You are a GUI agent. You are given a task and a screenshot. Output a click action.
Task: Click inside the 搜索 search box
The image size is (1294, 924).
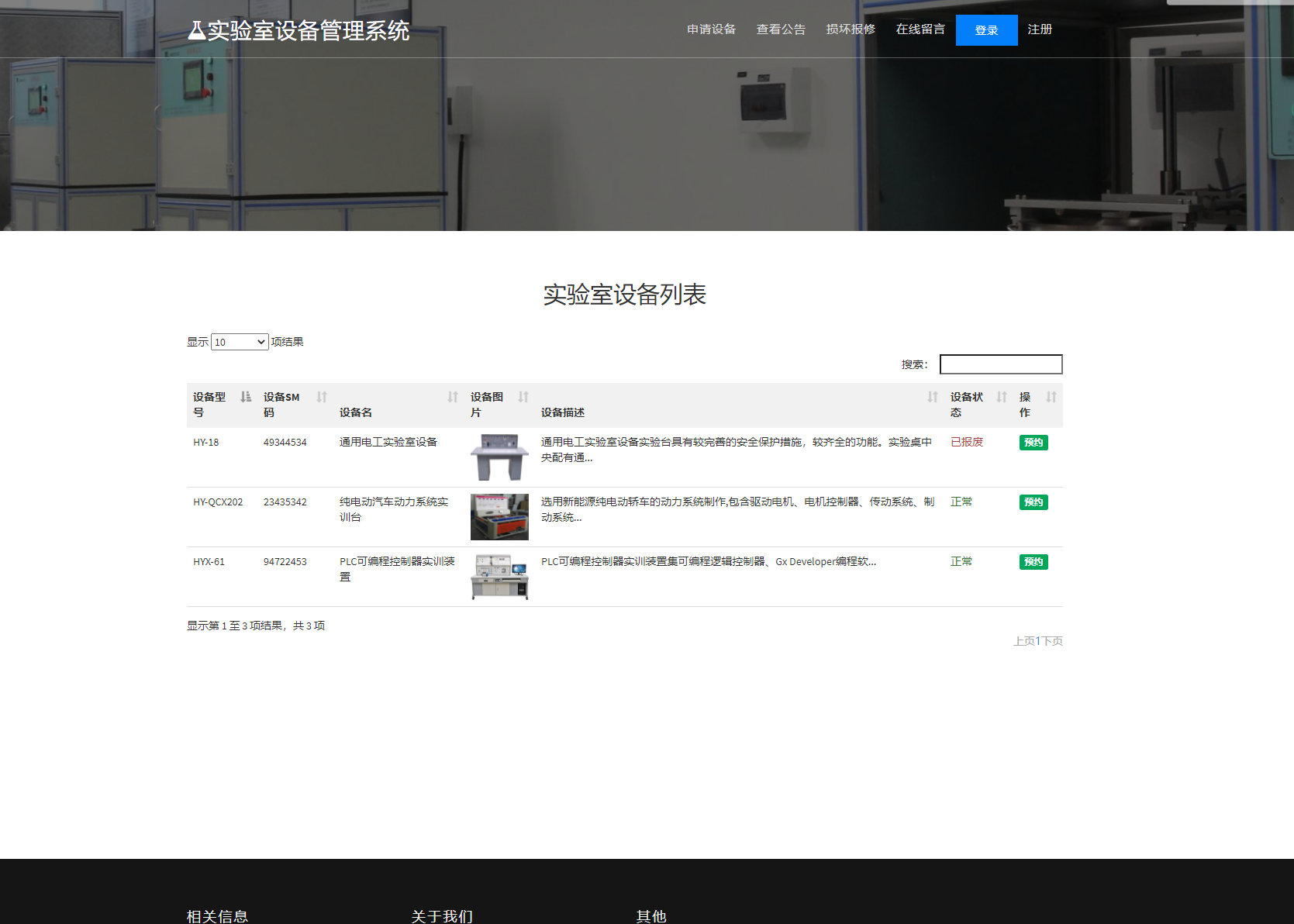pyautogui.click(x=1000, y=364)
